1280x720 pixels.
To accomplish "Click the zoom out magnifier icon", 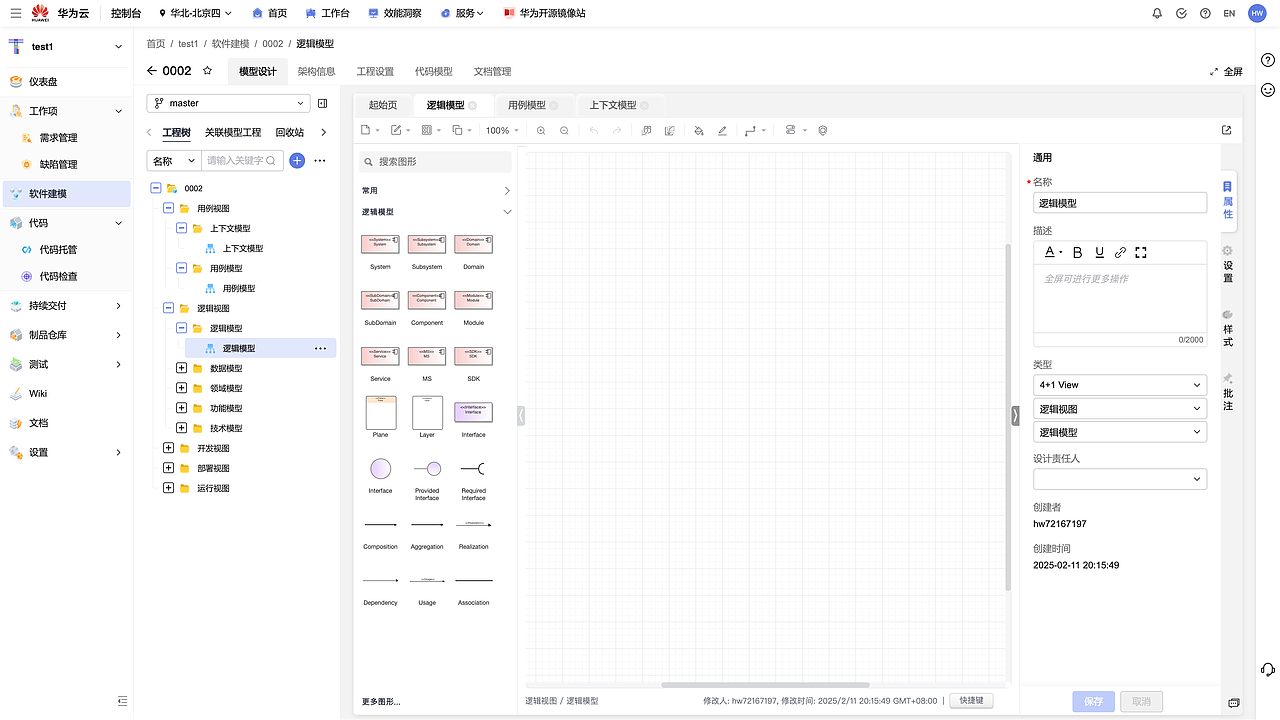I will pos(565,130).
